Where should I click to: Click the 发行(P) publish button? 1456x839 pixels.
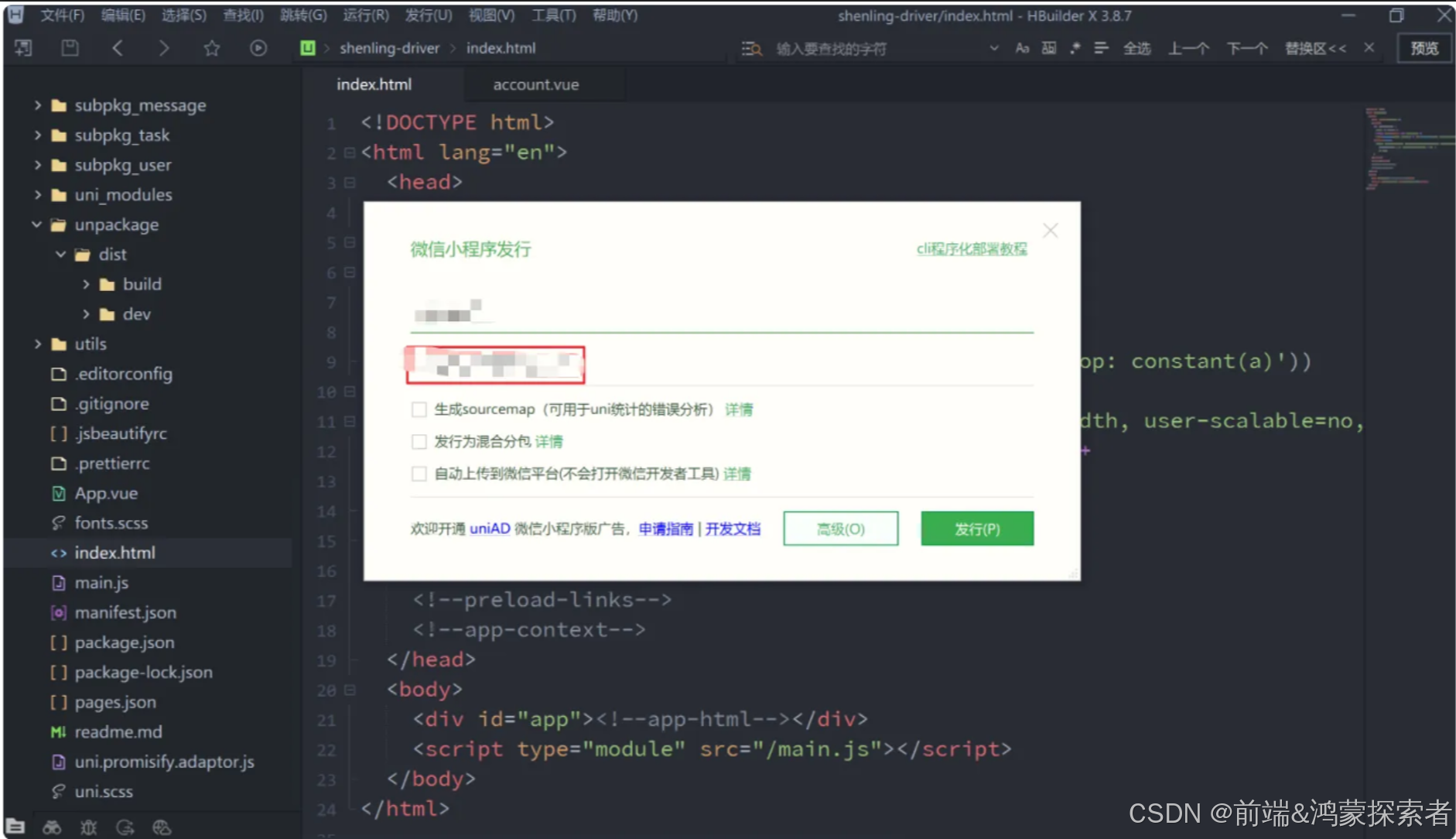tap(977, 529)
